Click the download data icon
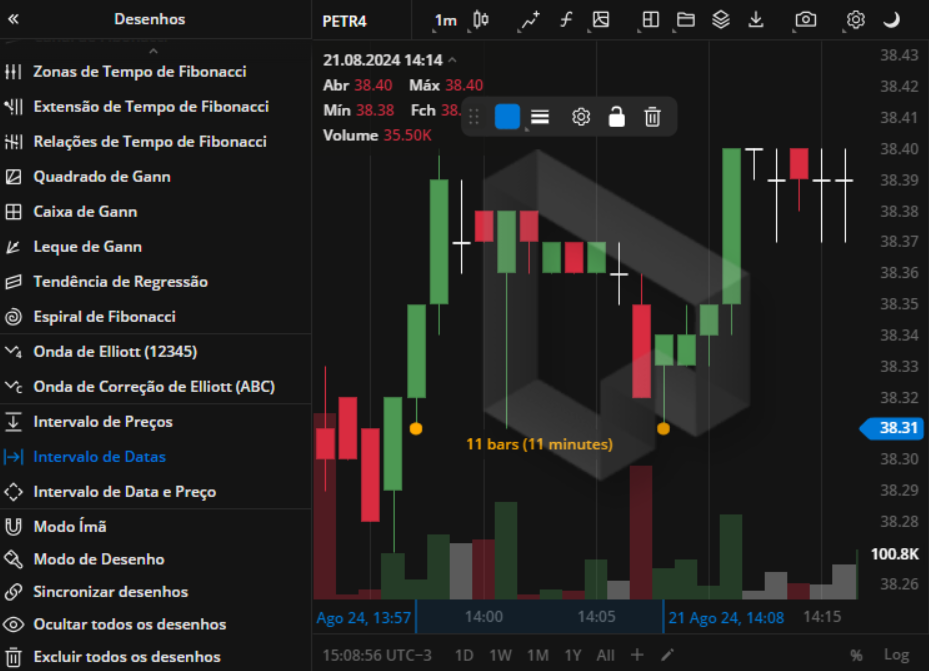The width and height of the screenshot is (929, 671). pos(755,20)
